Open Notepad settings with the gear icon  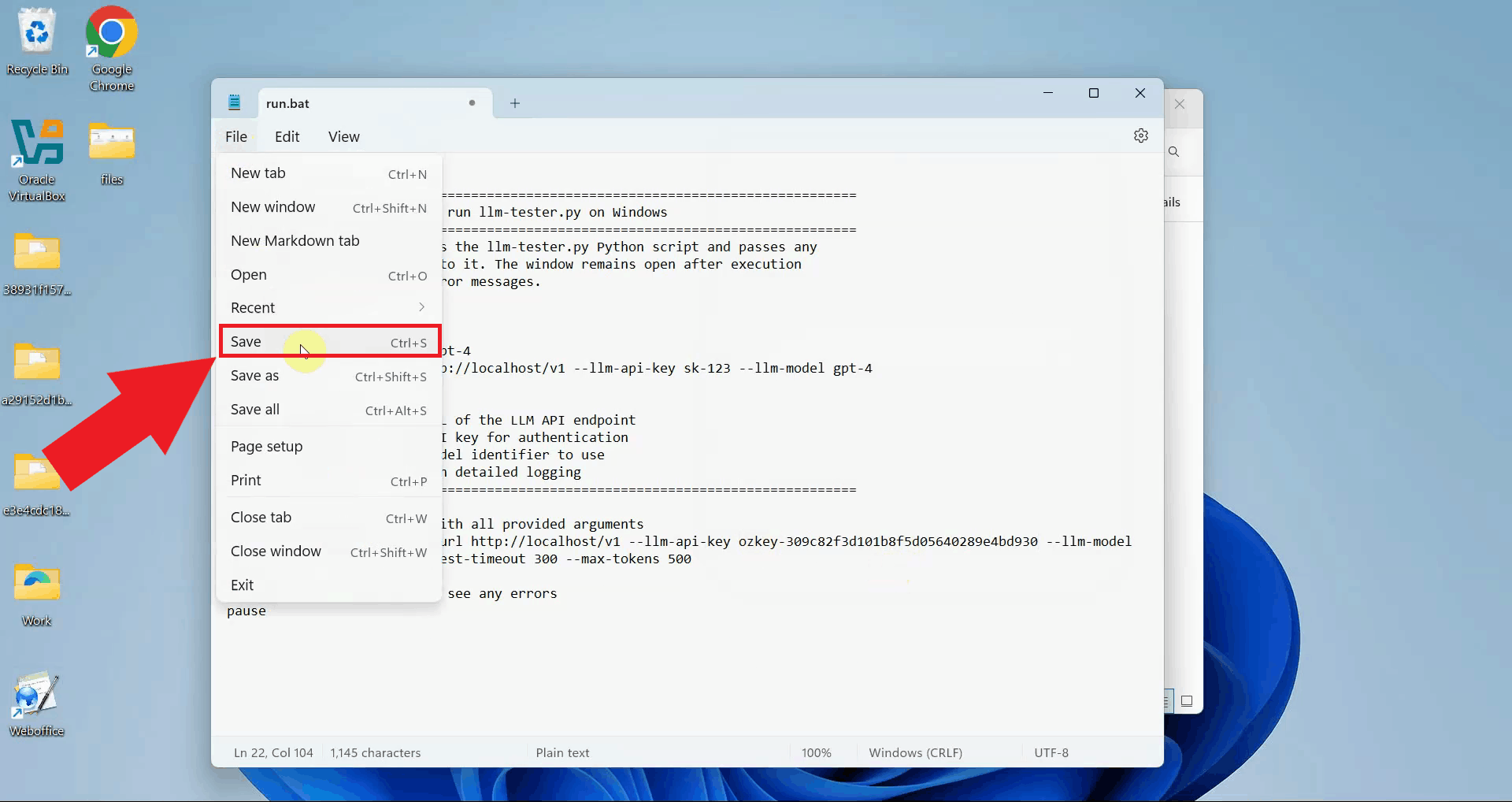pos(1141,135)
